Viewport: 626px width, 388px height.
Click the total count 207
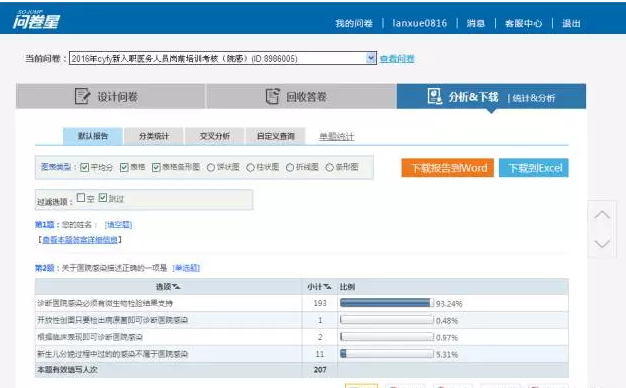320,370
